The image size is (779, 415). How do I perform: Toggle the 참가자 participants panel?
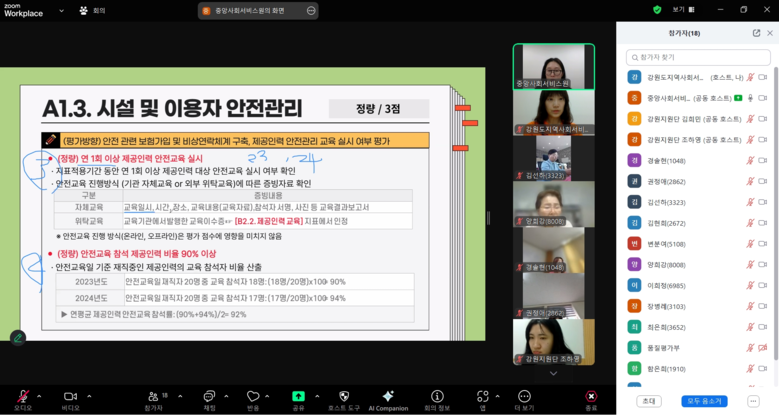point(153,396)
